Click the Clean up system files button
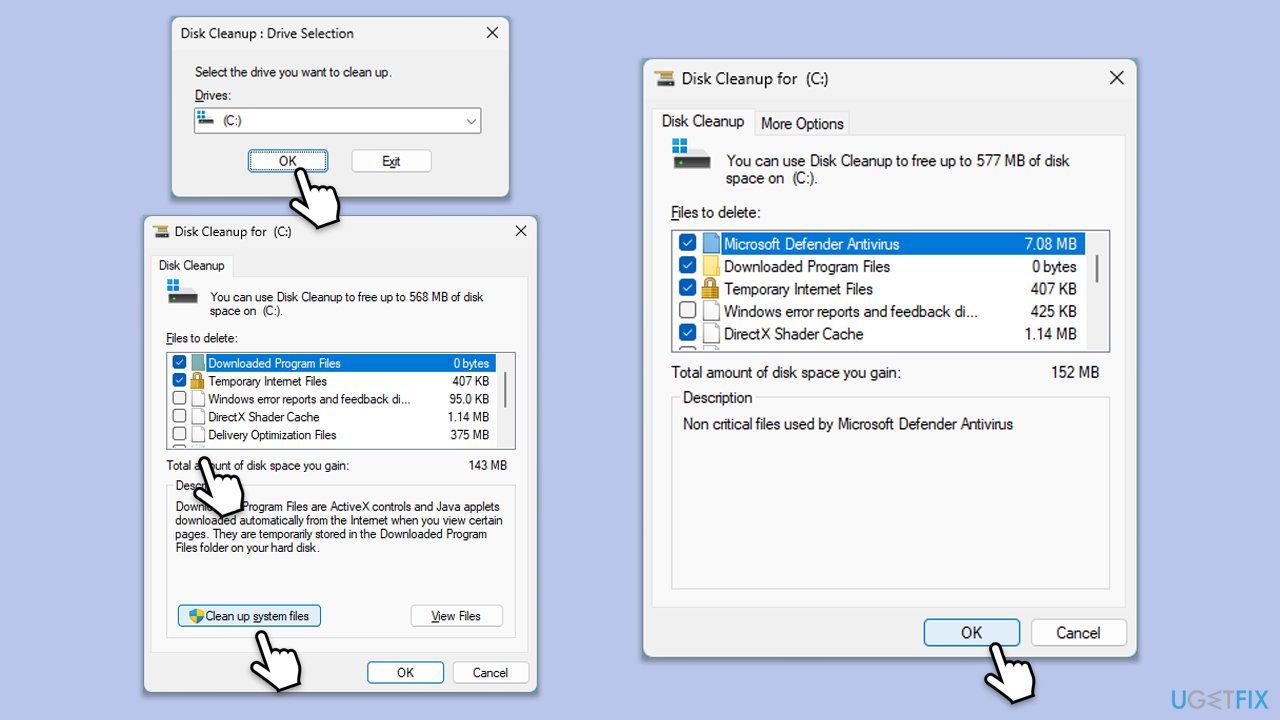 point(248,615)
